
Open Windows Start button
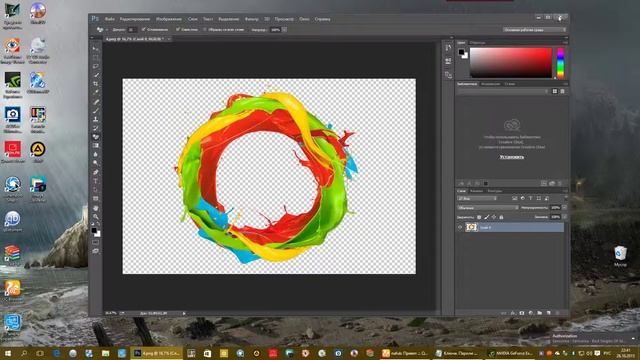tap(8, 353)
